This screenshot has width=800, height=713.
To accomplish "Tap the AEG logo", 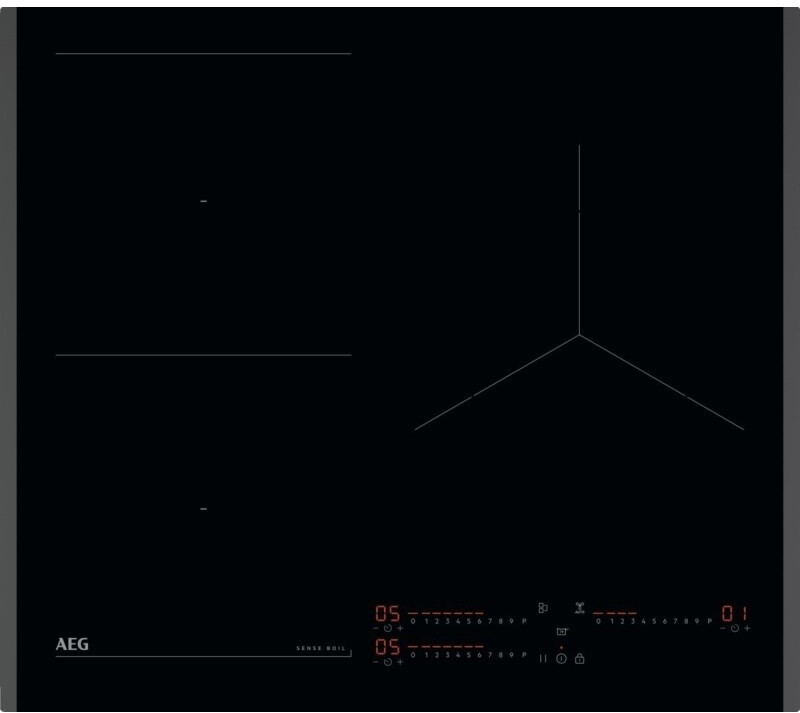I will point(72,645).
